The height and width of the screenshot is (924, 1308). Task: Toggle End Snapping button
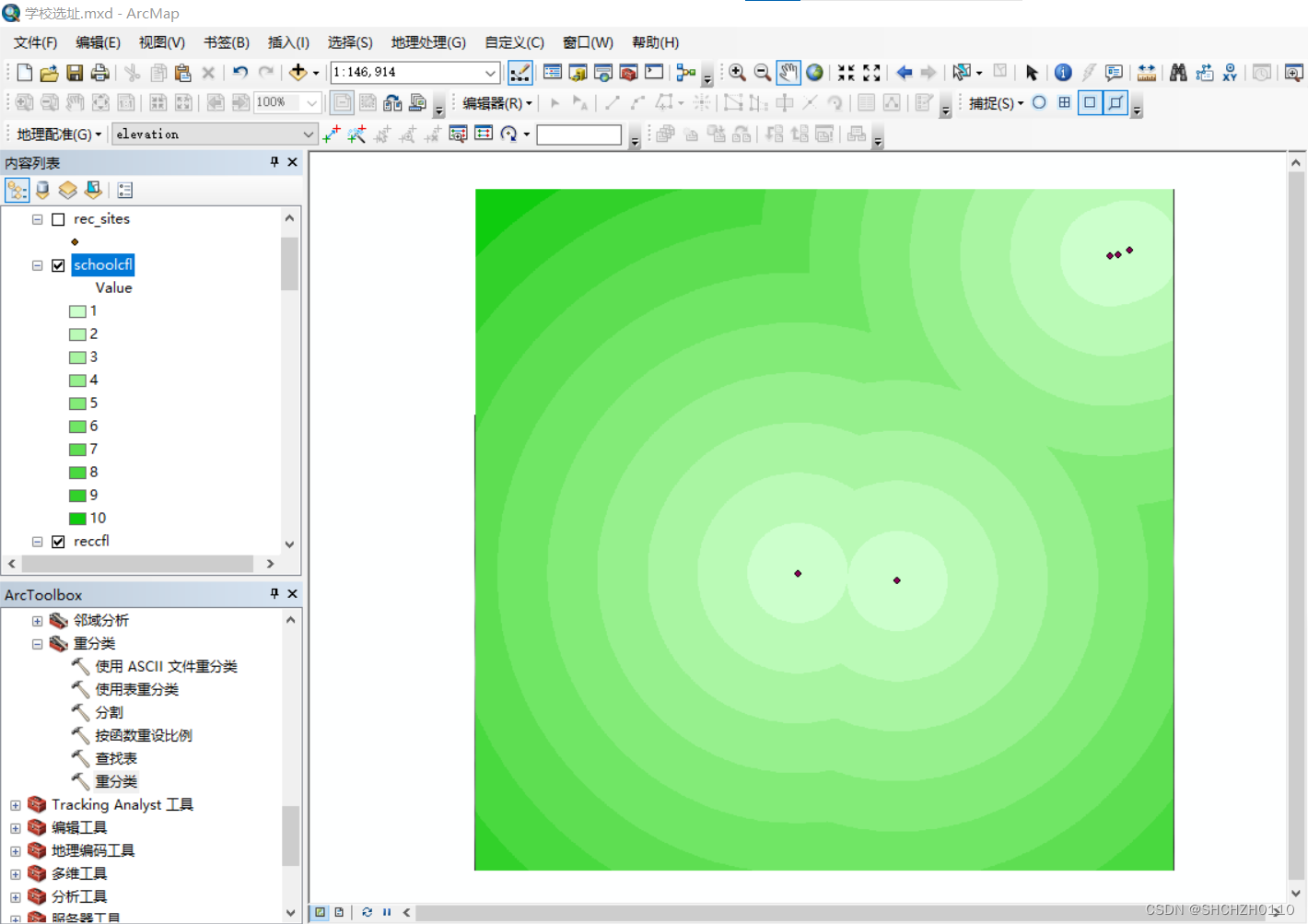pyautogui.click(x=1064, y=102)
